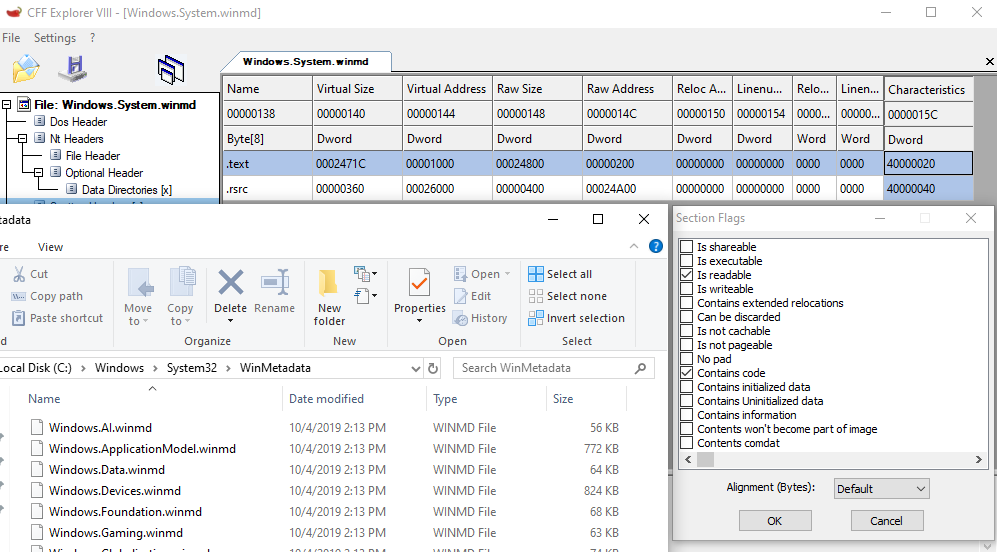Open the Alignment (Bytes) Default combo box
997x552 pixels.
(881, 488)
